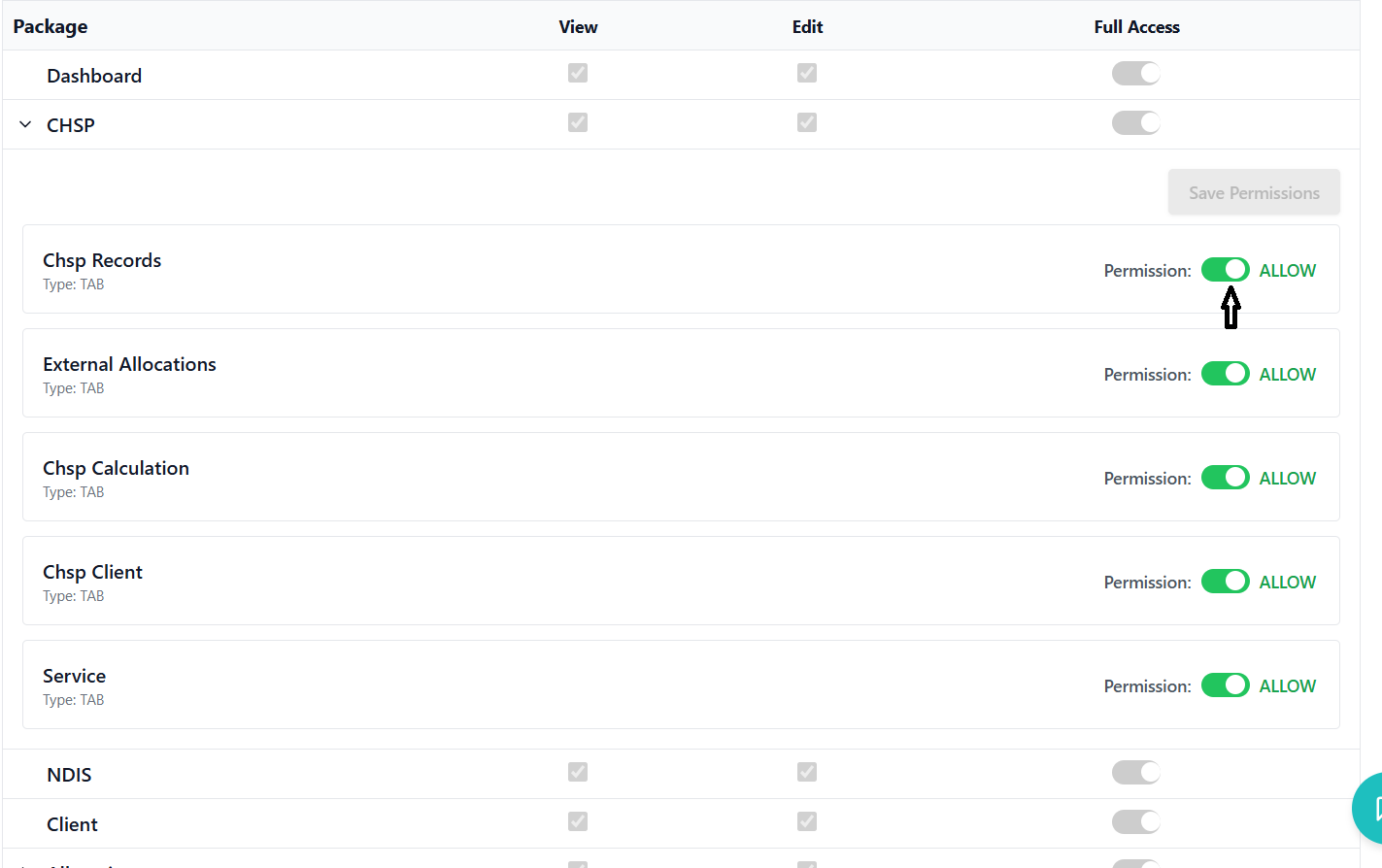Enable Full Access for Dashboard

pos(1135,74)
